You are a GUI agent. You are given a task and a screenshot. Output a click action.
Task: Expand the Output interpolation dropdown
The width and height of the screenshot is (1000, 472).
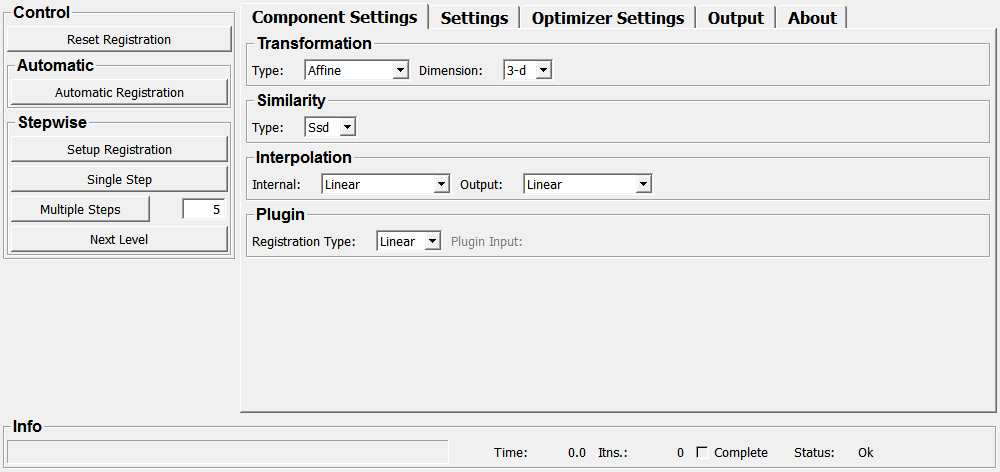tap(587, 184)
